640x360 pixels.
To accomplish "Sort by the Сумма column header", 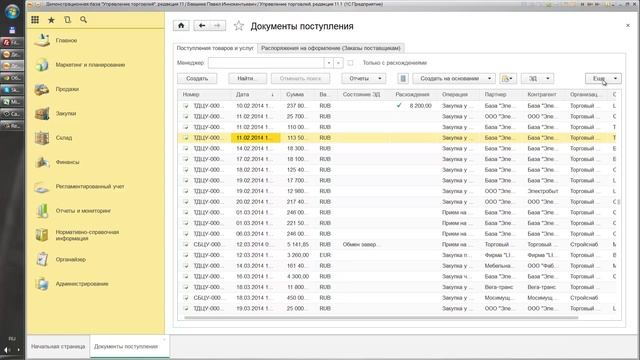I will [298, 94].
